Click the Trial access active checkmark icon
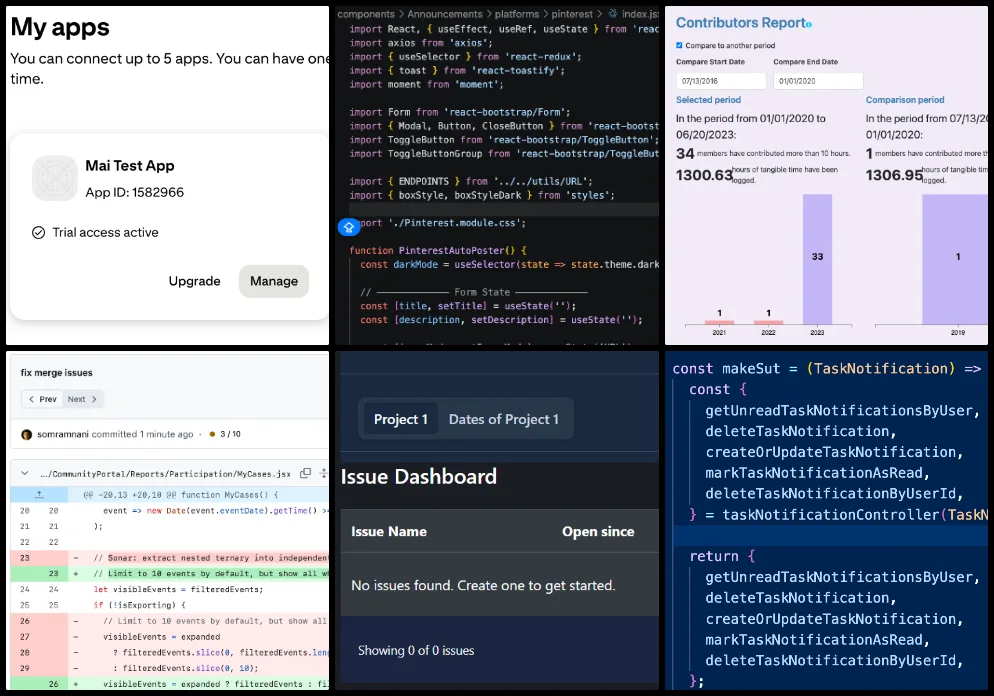This screenshot has width=994, height=696. click(x=39, y=233)
